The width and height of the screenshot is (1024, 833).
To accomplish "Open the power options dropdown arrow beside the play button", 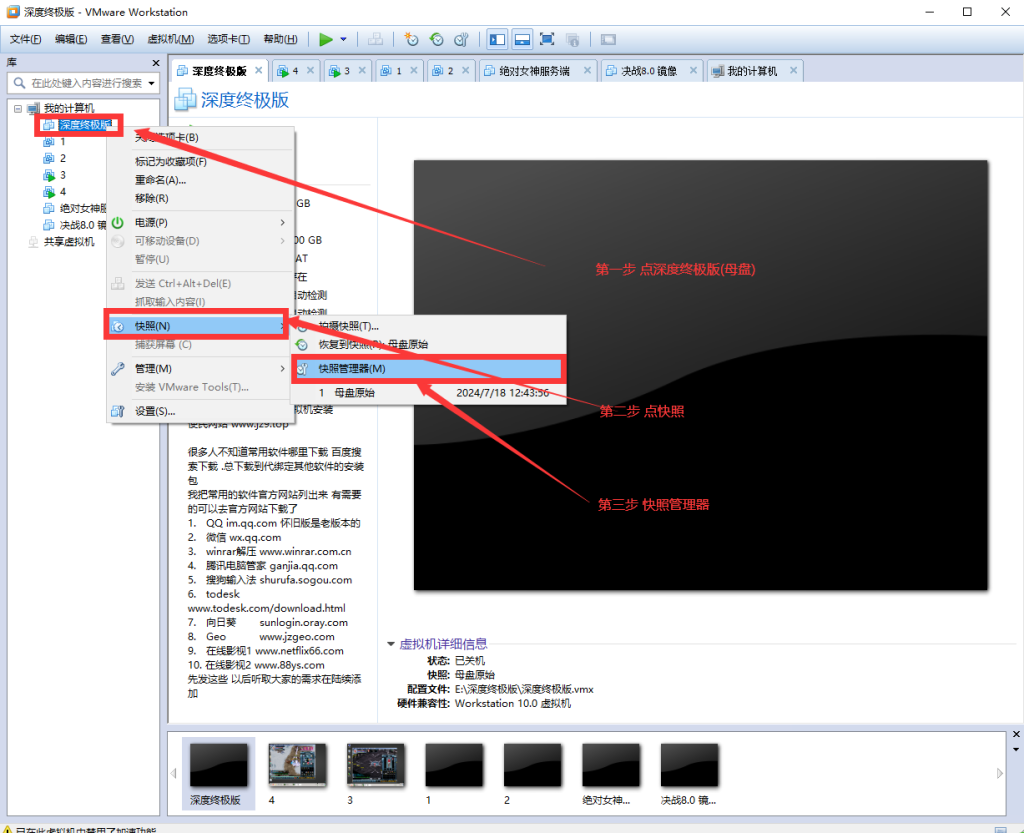I will point(344,39).
